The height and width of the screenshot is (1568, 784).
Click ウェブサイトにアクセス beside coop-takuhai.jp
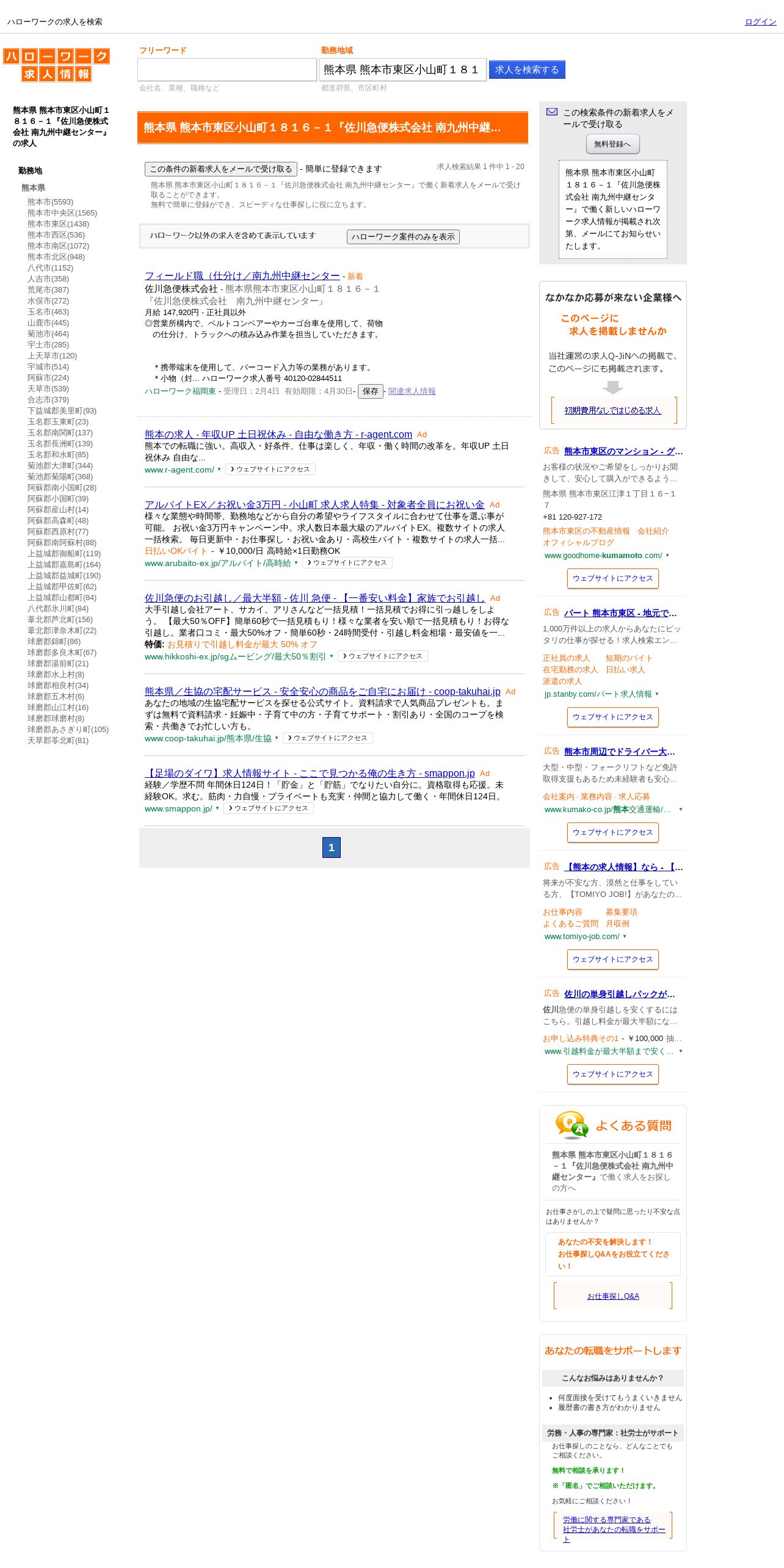tap(328, 738)
